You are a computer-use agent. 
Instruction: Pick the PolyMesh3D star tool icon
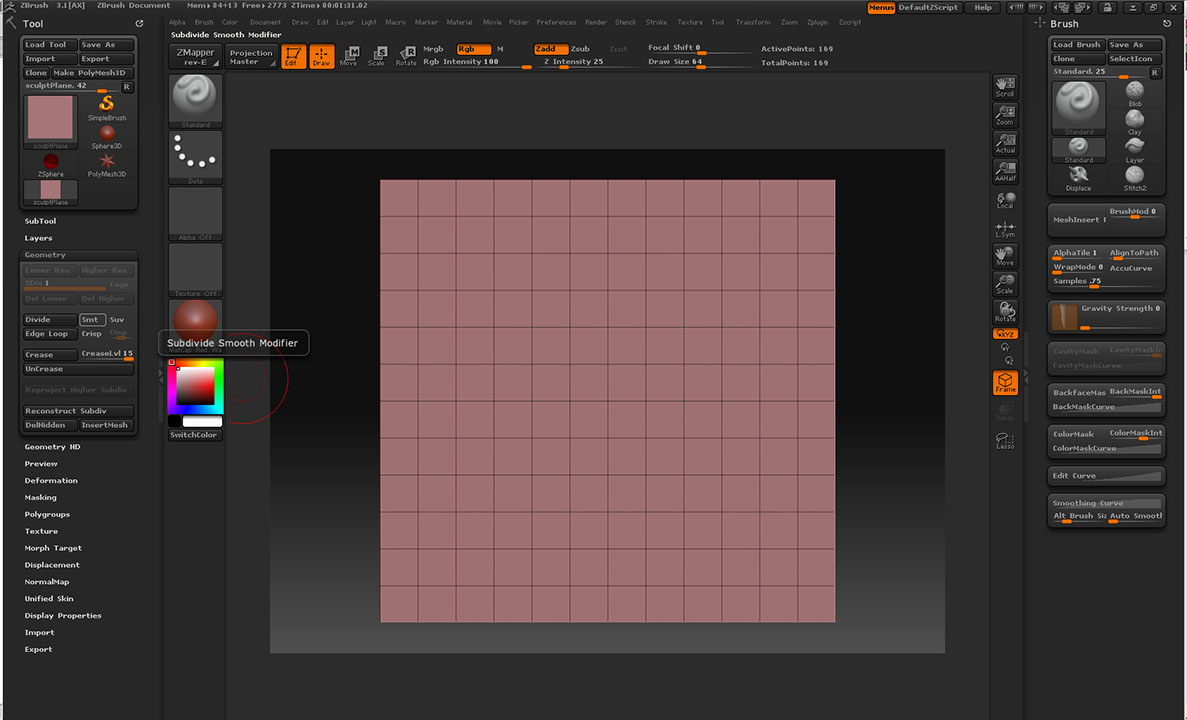107,162
